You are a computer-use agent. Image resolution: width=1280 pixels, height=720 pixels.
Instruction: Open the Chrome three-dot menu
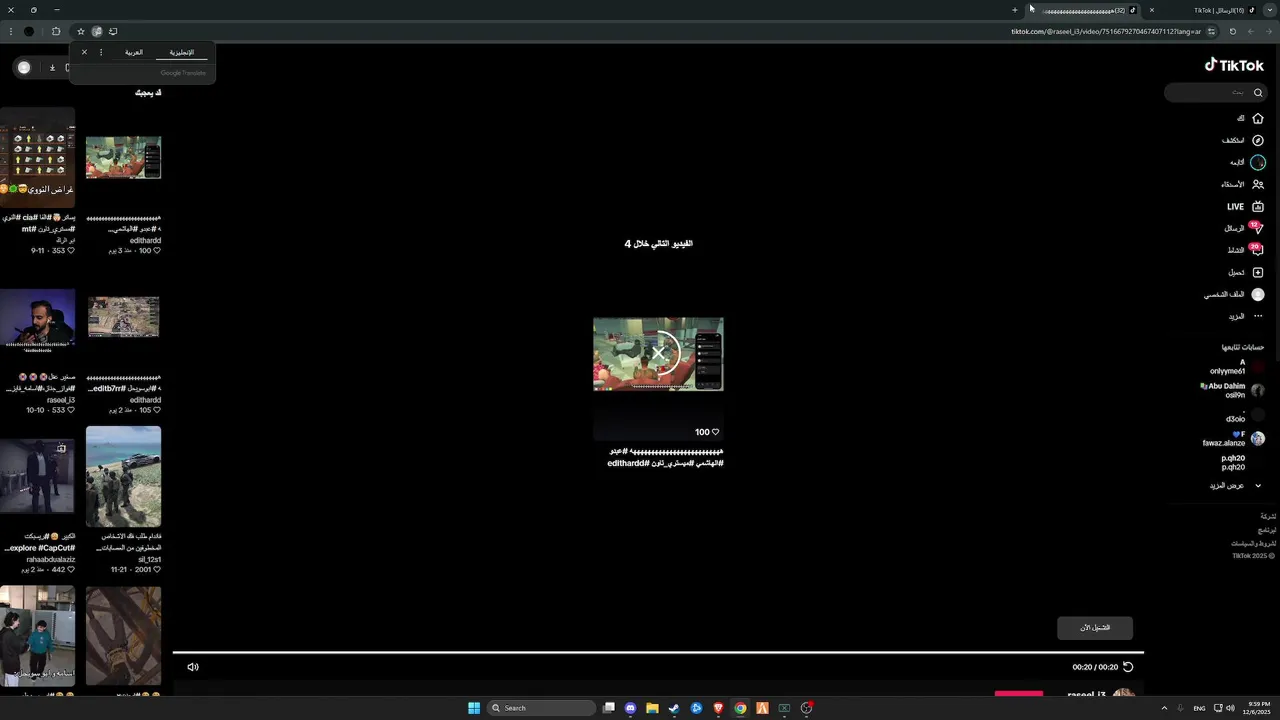tap(10, 31)
